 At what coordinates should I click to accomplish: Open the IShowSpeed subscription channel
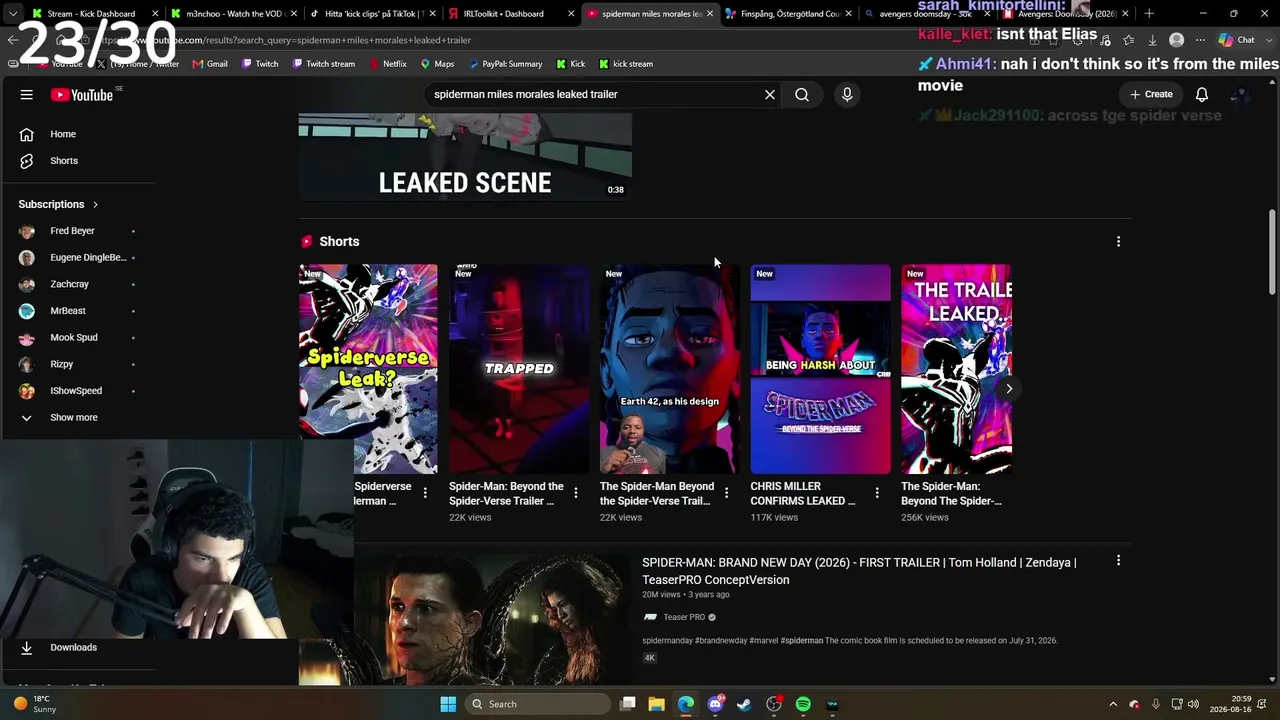(78, 391)
